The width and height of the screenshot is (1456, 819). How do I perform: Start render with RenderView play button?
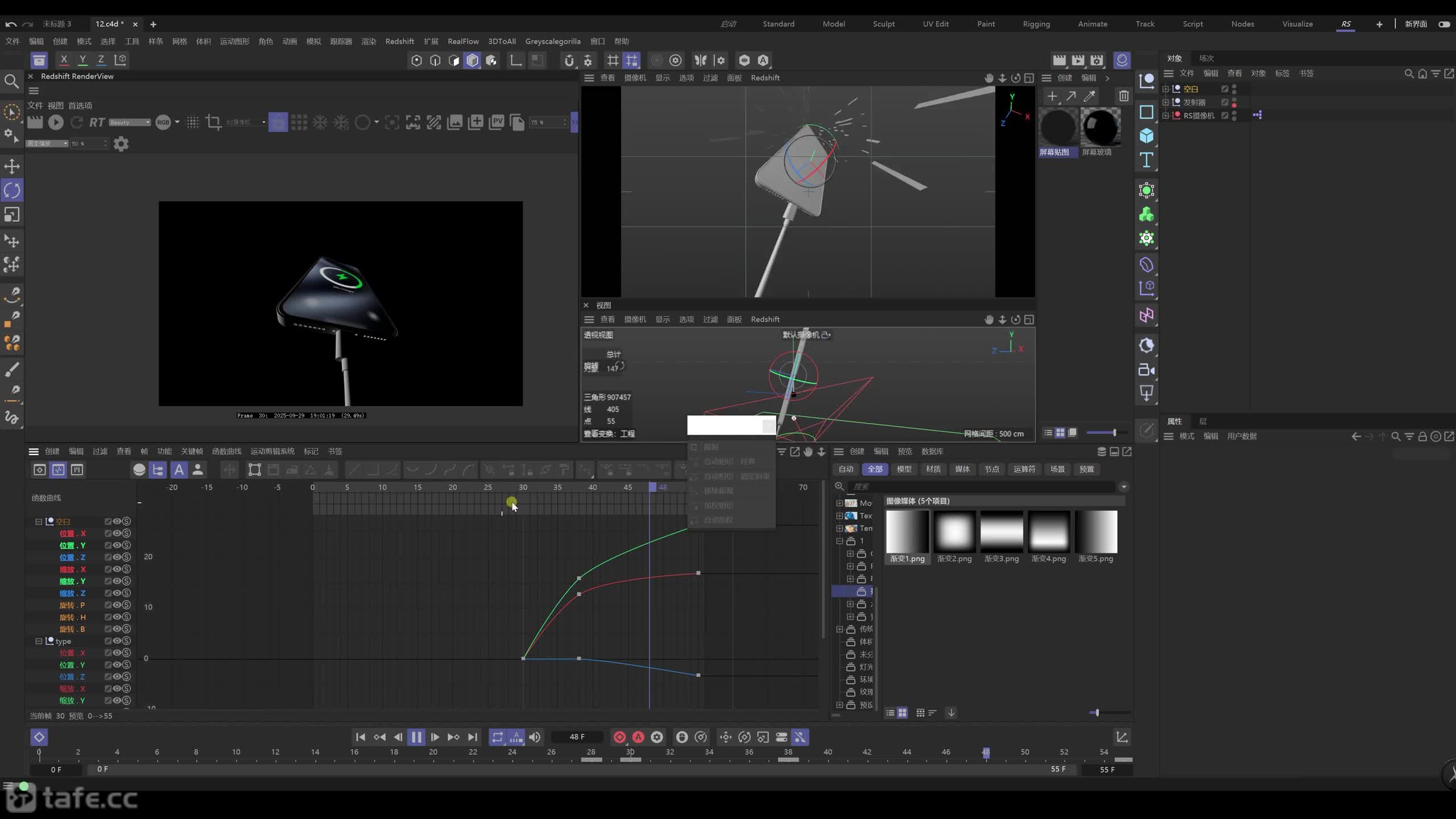(x=56, y=122)
